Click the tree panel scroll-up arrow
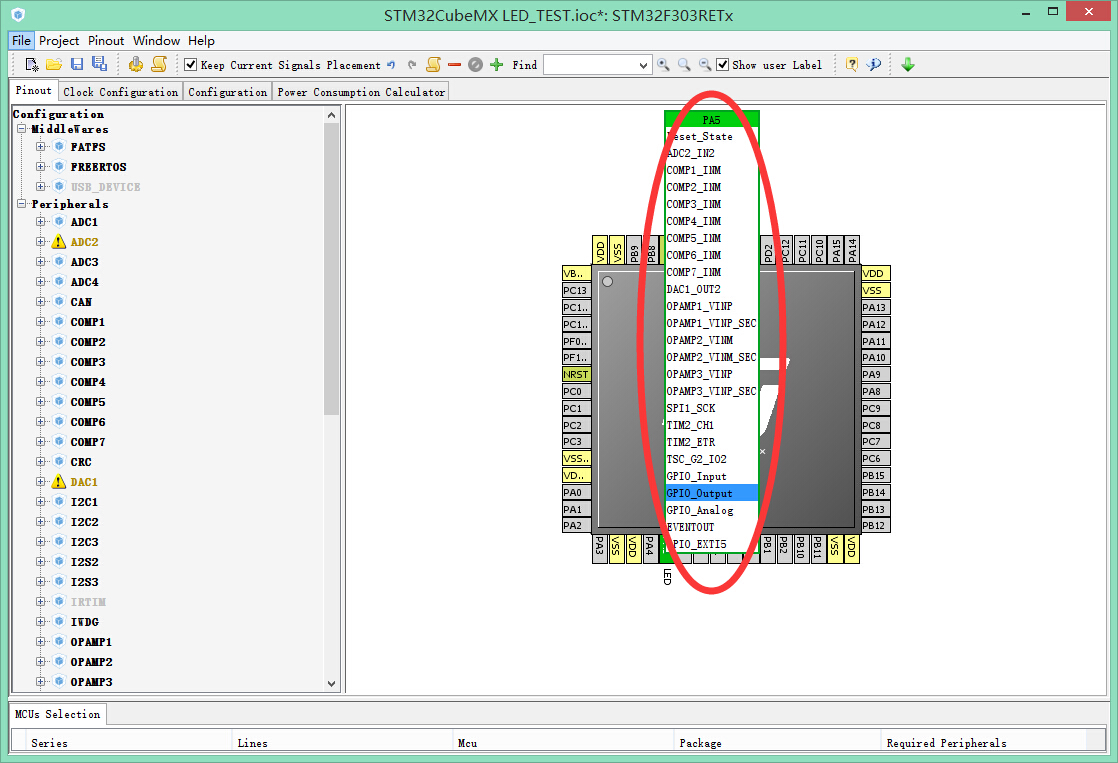The height and width of the screenshot is (763, 1118). coord(332,115)
